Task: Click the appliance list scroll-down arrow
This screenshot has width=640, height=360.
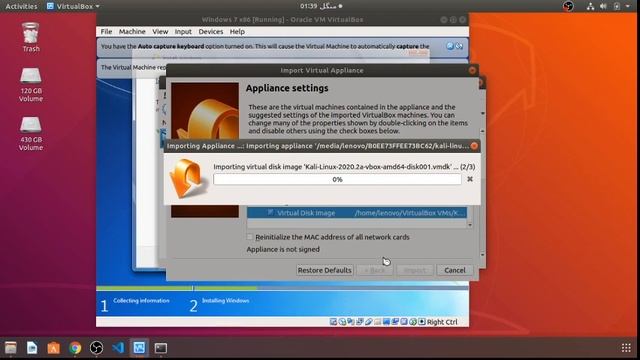Action: pyautogui.click(x=470, y=224)
